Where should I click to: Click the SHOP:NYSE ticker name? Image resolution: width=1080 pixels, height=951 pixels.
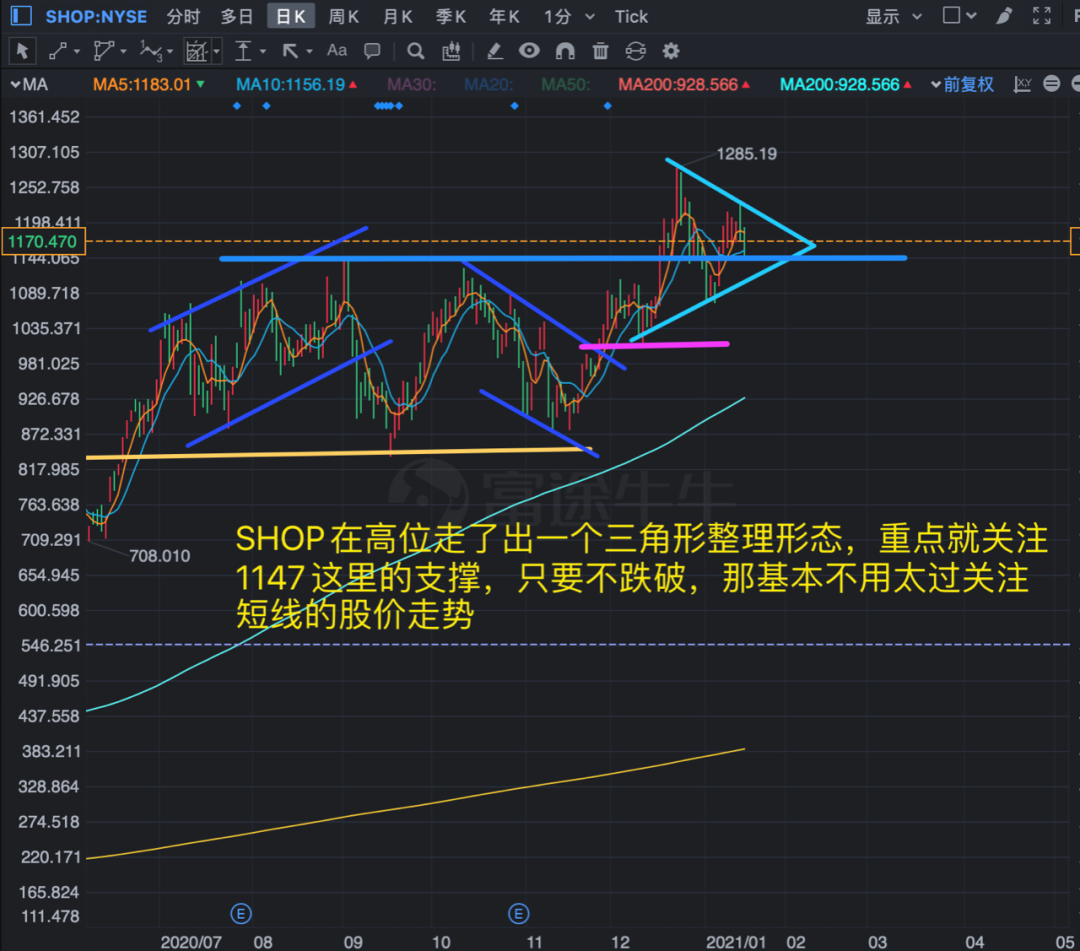click(x=96, y=17)
